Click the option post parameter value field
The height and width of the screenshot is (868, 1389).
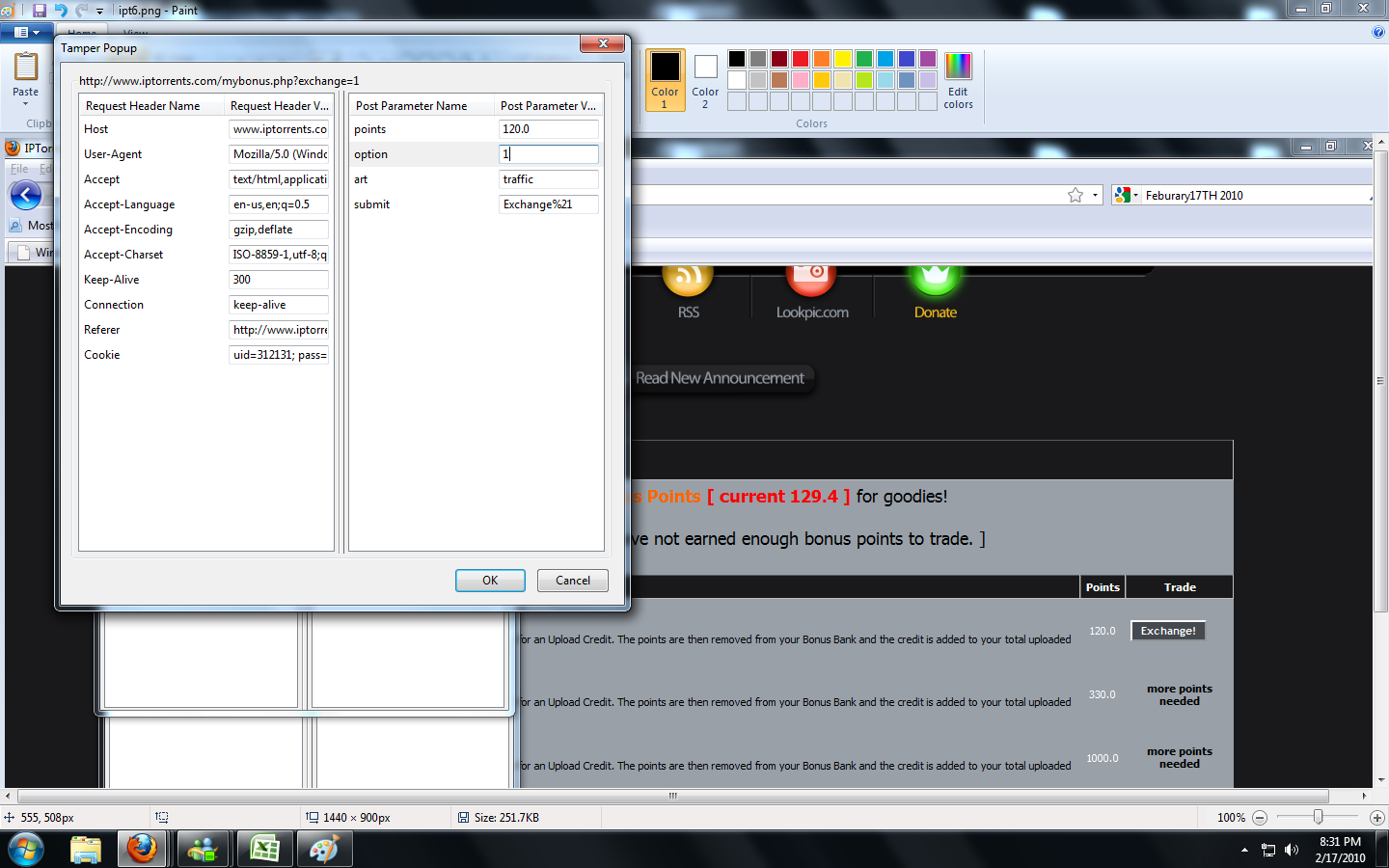pos(548,154)
